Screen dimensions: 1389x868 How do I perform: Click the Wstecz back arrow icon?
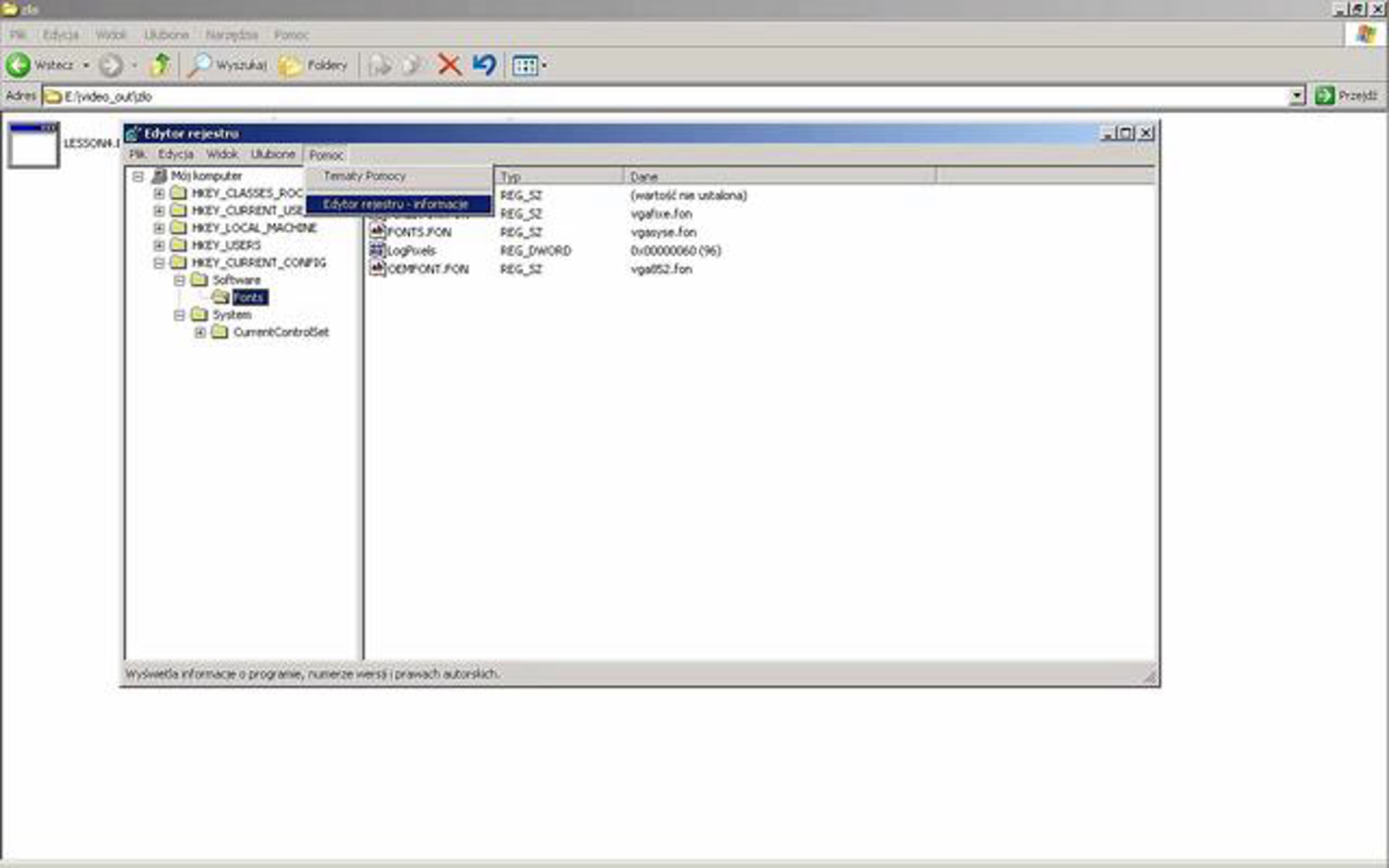(18, 65)
